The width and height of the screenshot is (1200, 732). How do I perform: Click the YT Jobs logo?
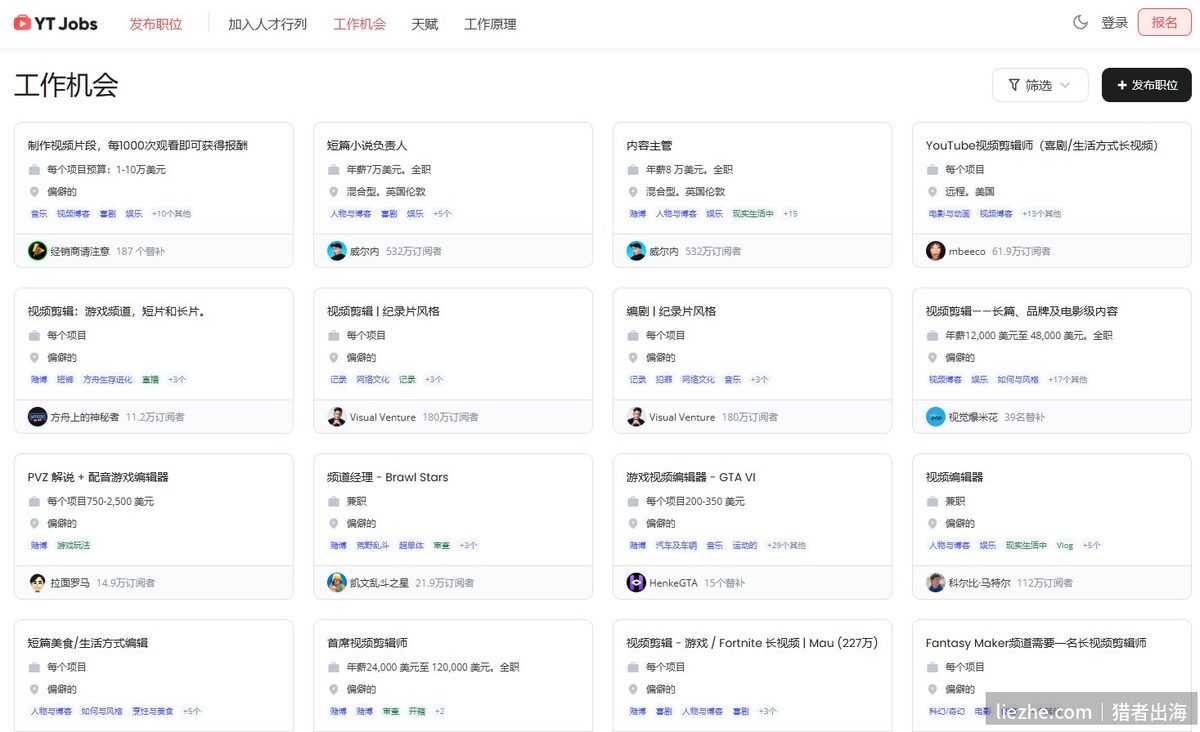[56, 23]
